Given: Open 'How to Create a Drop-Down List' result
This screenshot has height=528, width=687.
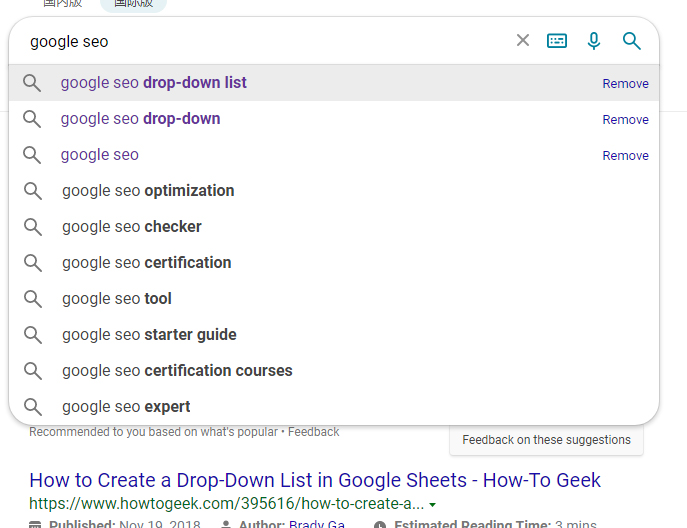Looking at the screenshot, I should point(315,480).
